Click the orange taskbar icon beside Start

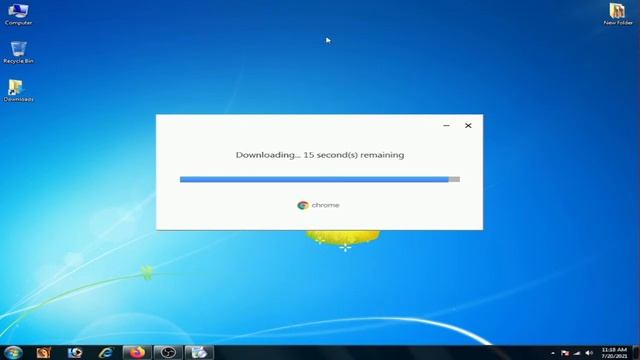[x=44, y=353]
